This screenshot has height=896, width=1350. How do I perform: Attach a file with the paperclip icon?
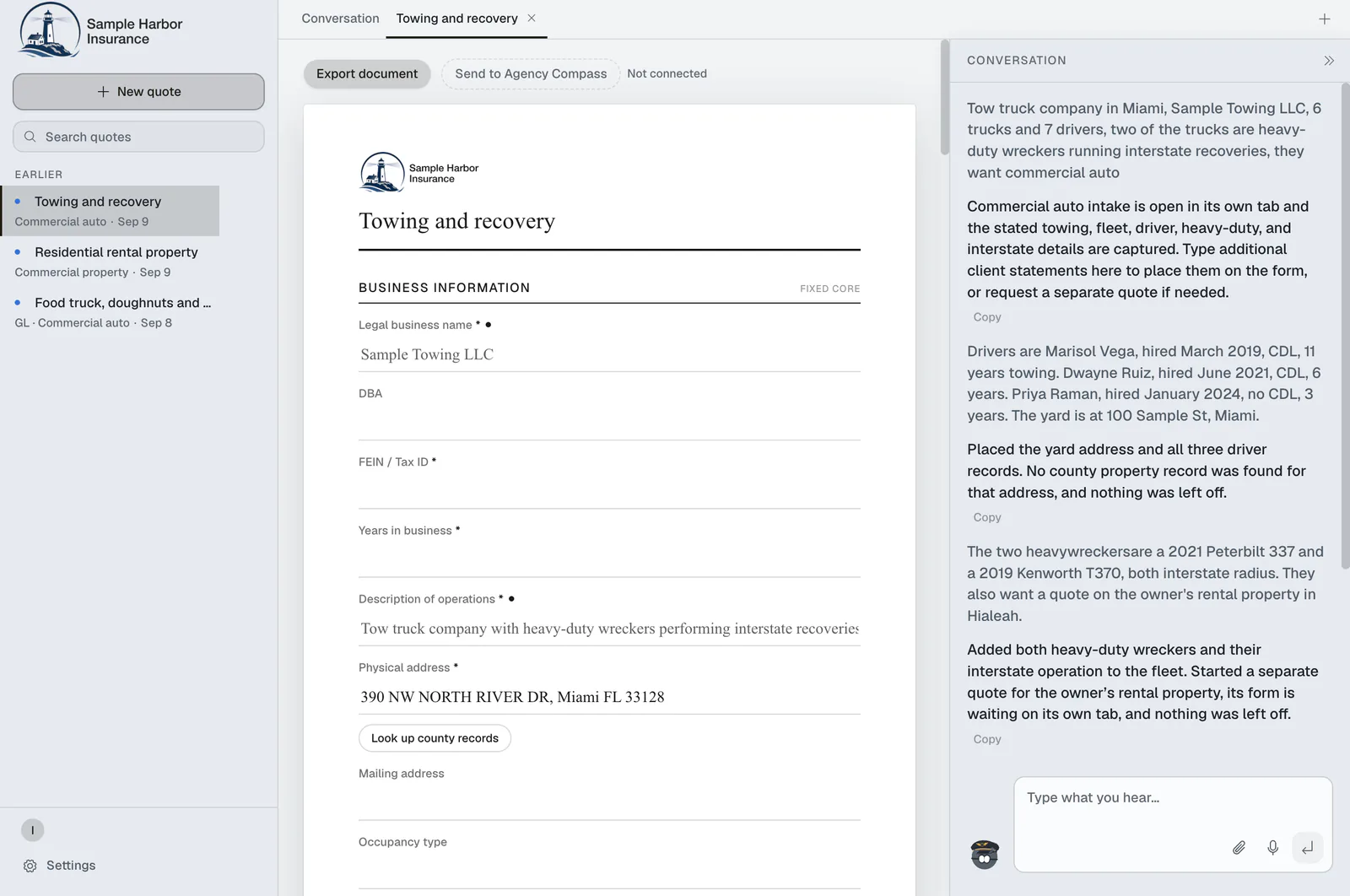[x=1239, y=848]
